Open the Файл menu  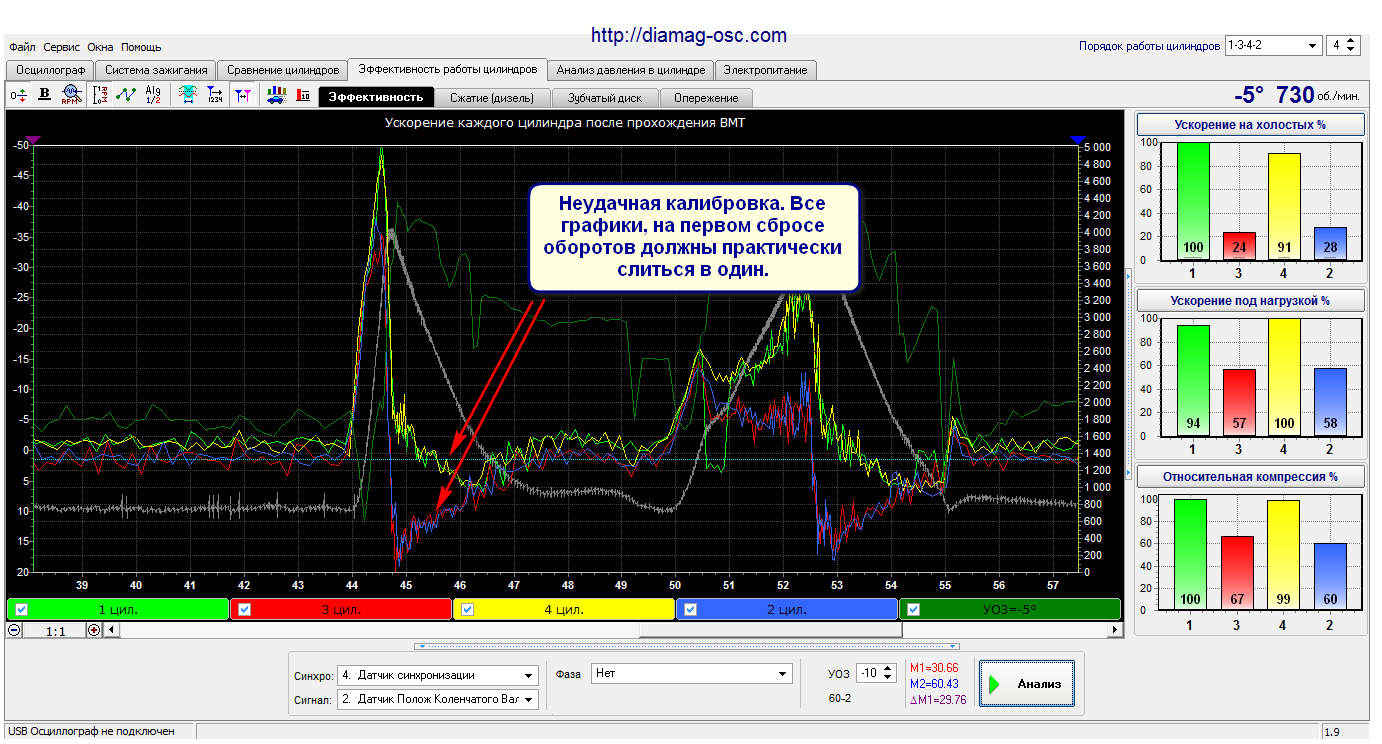pos(22,47)
